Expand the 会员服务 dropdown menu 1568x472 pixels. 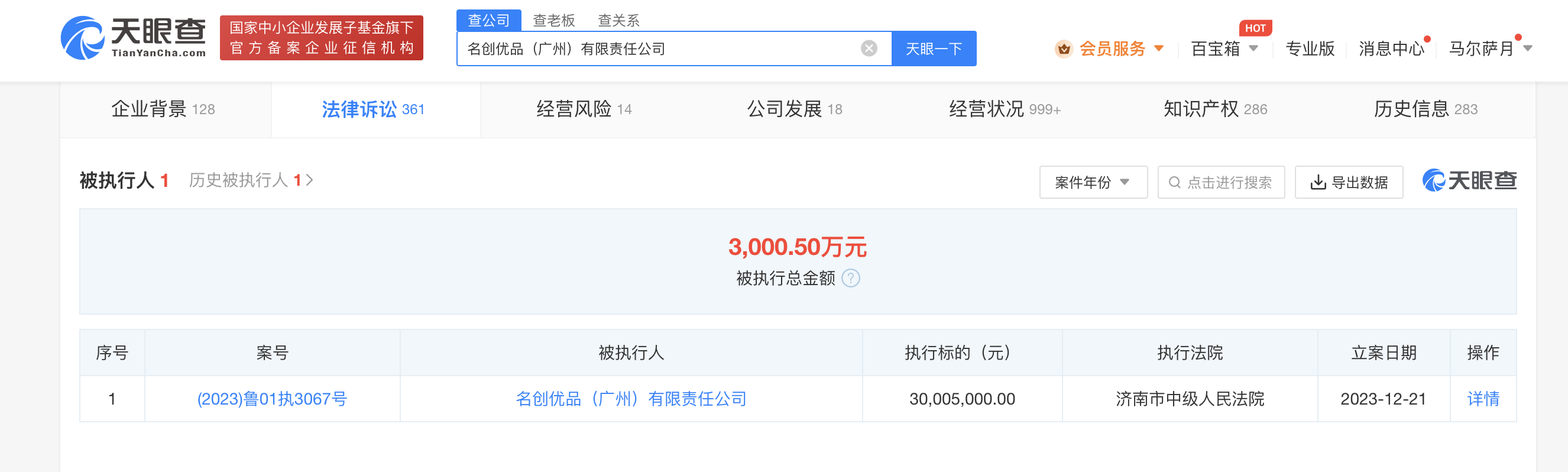[1159, 49]
